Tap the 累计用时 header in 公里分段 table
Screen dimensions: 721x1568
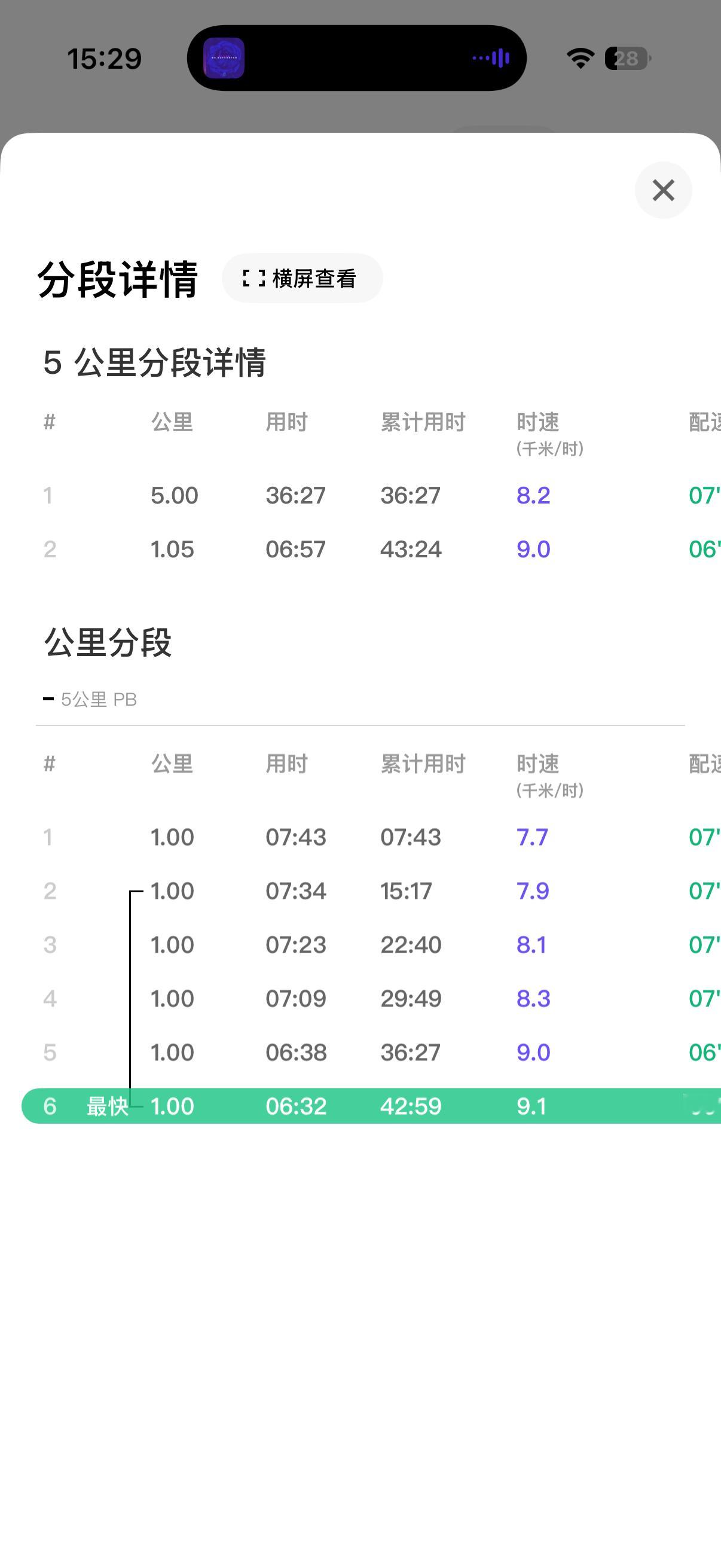pyautogui.click(x=423, y=763)
